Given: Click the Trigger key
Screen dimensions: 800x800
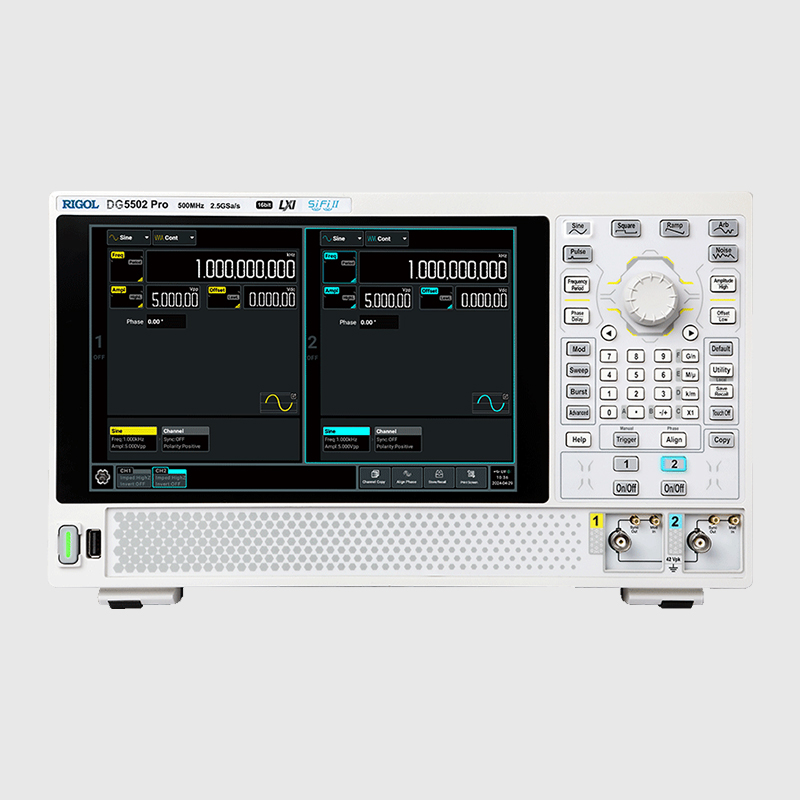Looking at the screenshot, I should click(x=626, y=439).
